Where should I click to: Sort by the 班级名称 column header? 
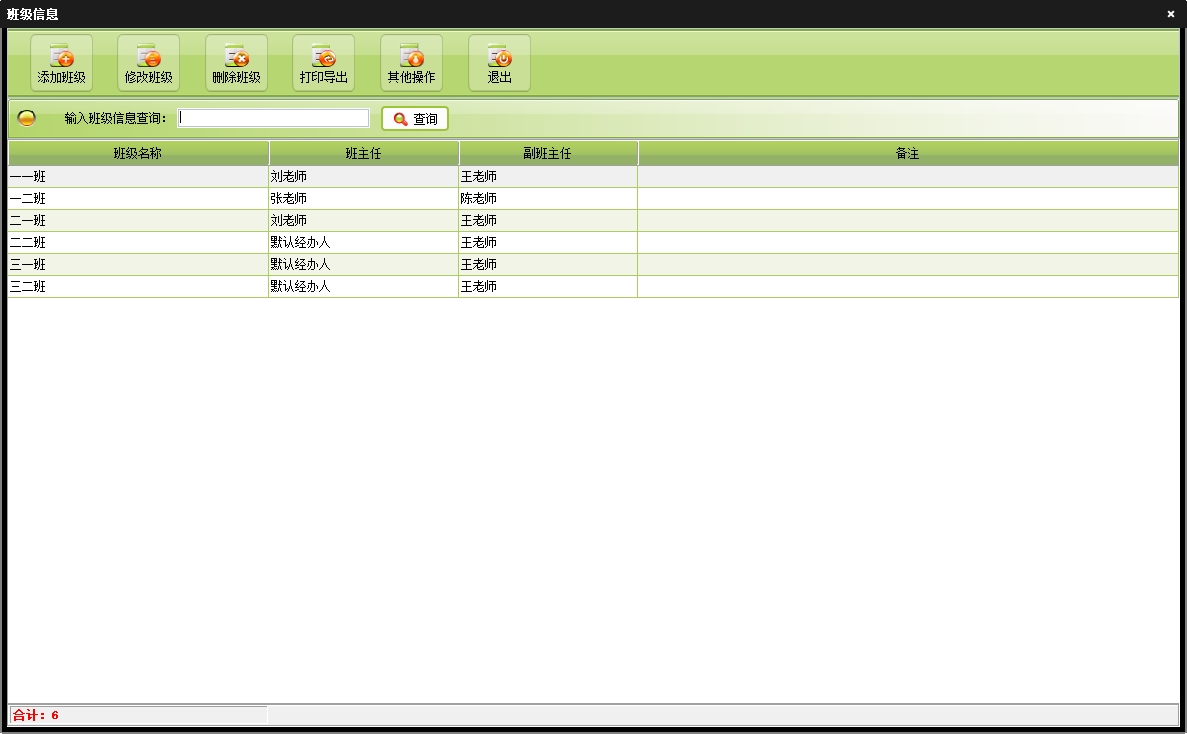tap(138, 153)
